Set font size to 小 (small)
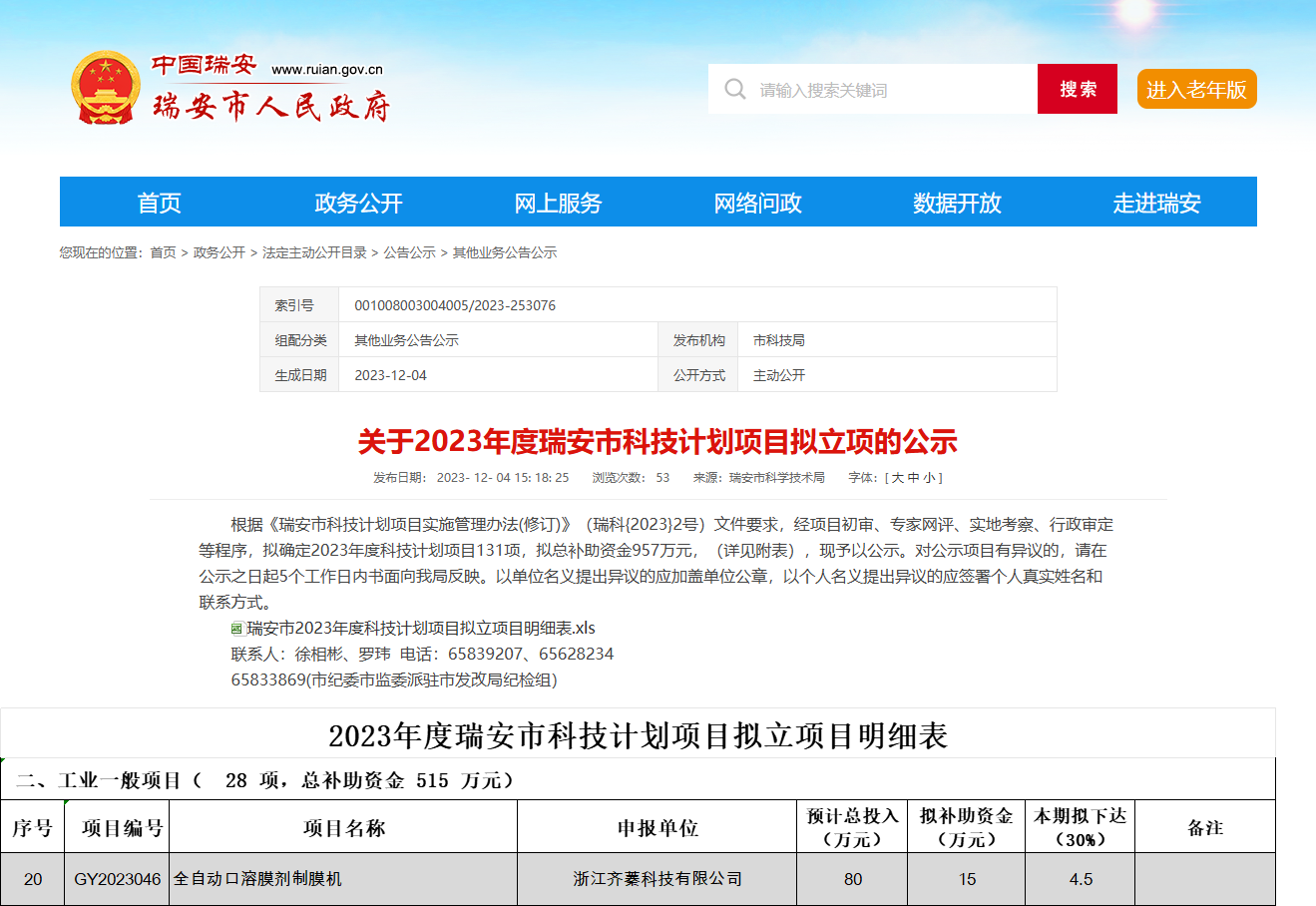 [928, 478]
